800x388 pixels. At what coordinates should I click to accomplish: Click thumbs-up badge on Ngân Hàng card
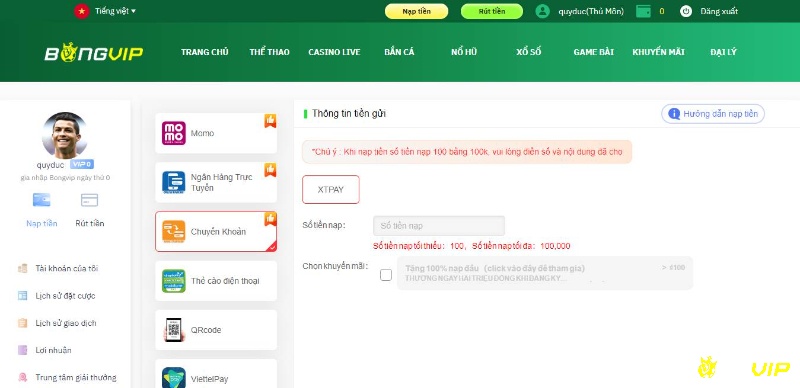270,169
